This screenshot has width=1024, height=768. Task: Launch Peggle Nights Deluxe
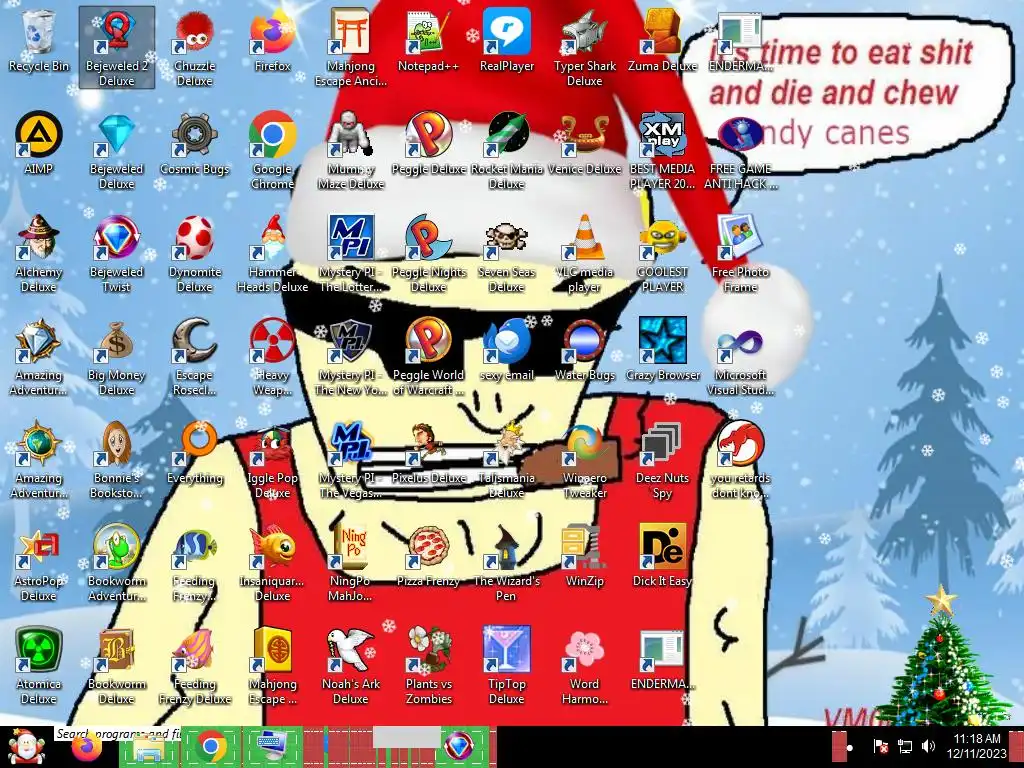428,253
